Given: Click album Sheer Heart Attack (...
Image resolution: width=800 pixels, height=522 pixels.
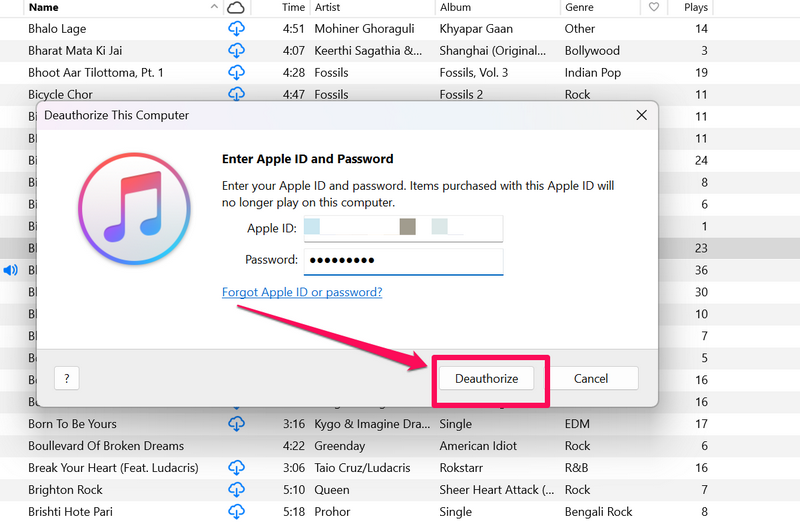Looking at the screenshot, I should click(x=496, y=489).
